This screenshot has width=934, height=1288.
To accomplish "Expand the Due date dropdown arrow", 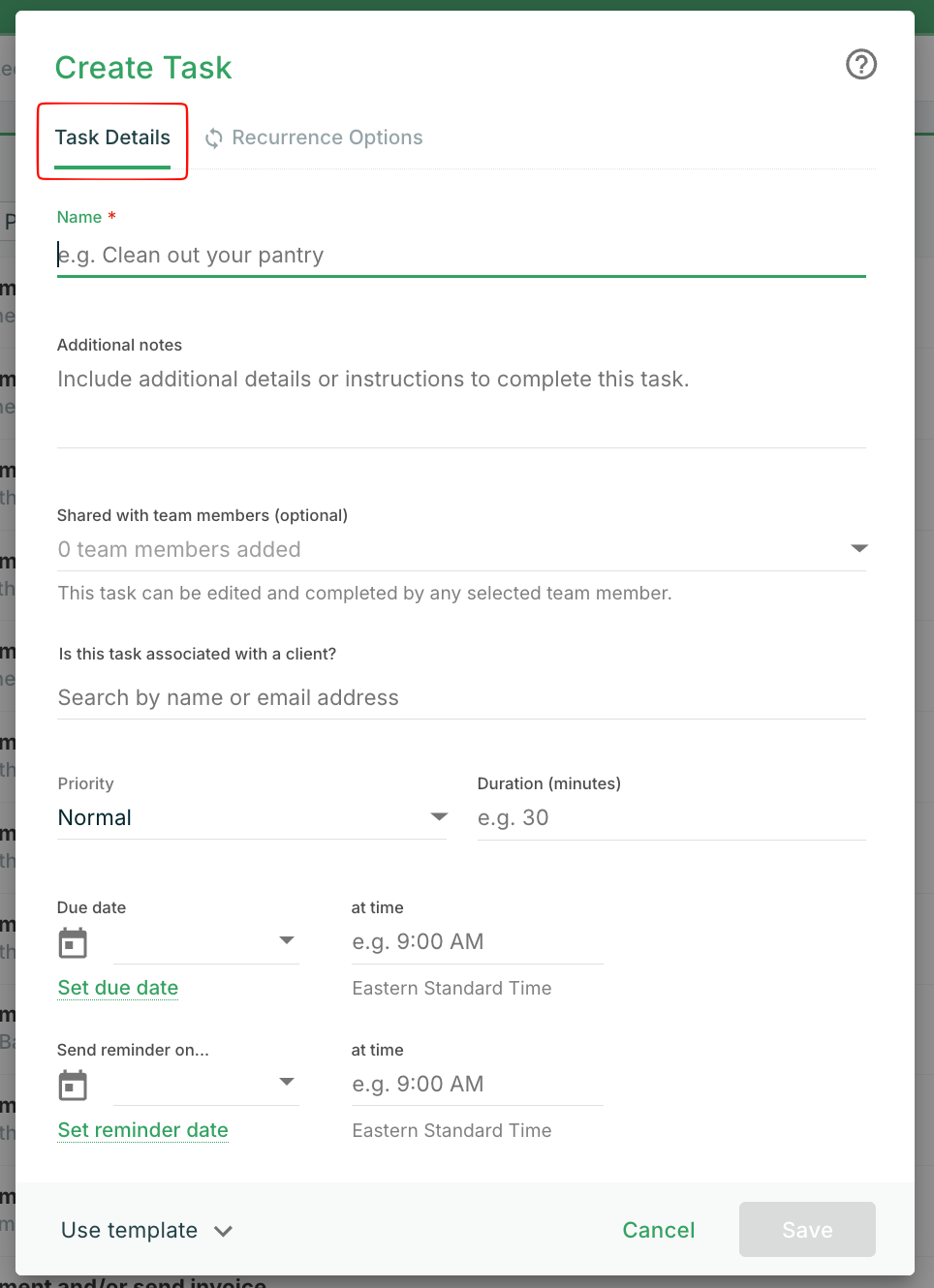I will click(287, 940).
